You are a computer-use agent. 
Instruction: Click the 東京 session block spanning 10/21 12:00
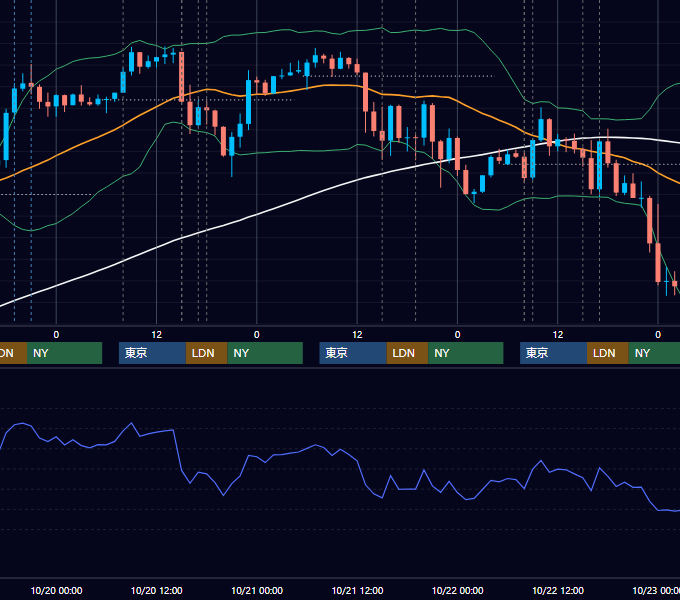[x=353, y=353]
